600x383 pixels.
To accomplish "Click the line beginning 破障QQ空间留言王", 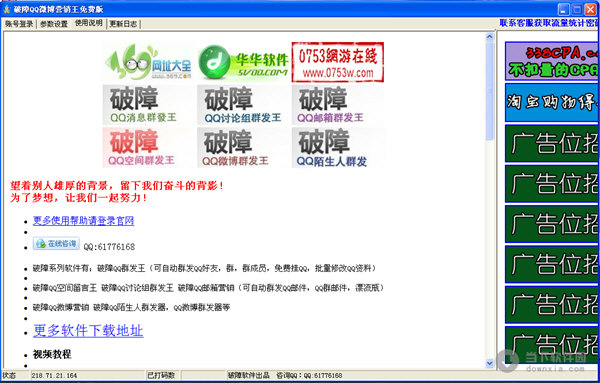I will [x=208, y=288].
